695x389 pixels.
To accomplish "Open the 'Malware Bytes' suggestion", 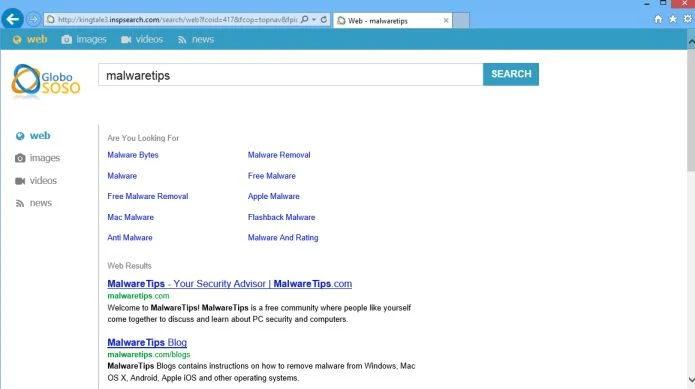I will pyautogui.click(x=133, y=155).
